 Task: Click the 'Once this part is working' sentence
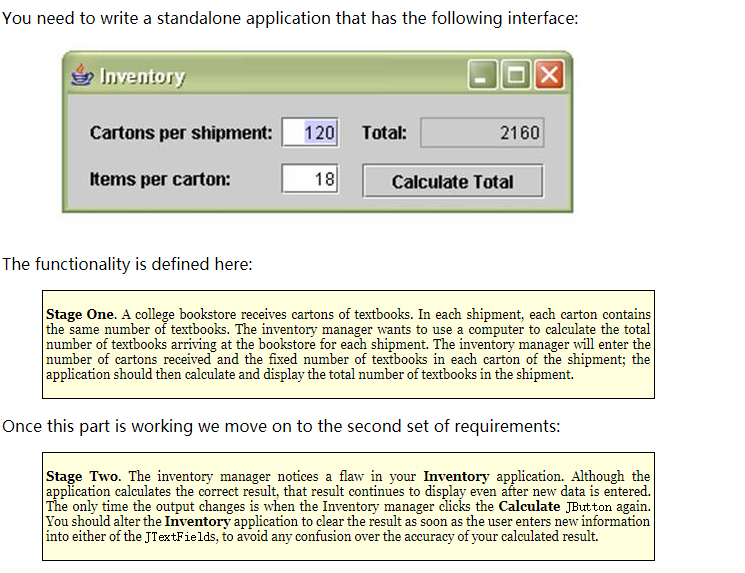(x=281, y=426)
